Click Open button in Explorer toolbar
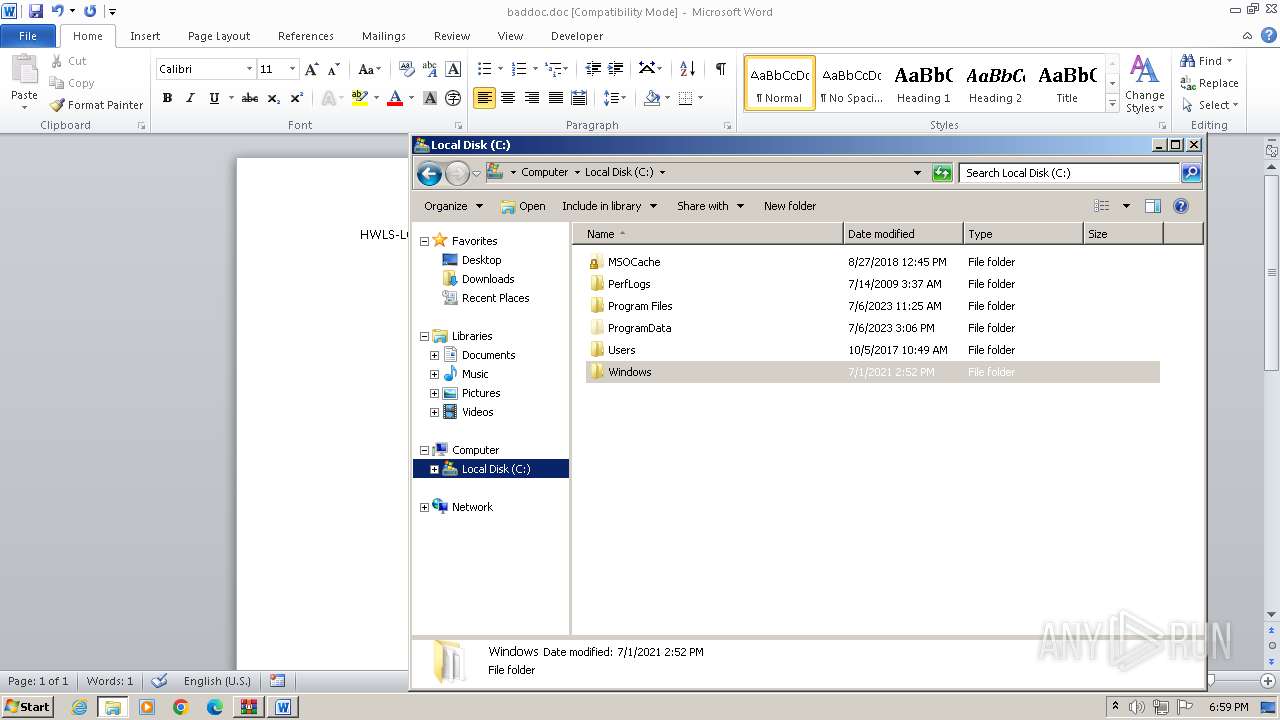Image resolution: width=1280 pixels, height=720 pixels. (523, 206)
